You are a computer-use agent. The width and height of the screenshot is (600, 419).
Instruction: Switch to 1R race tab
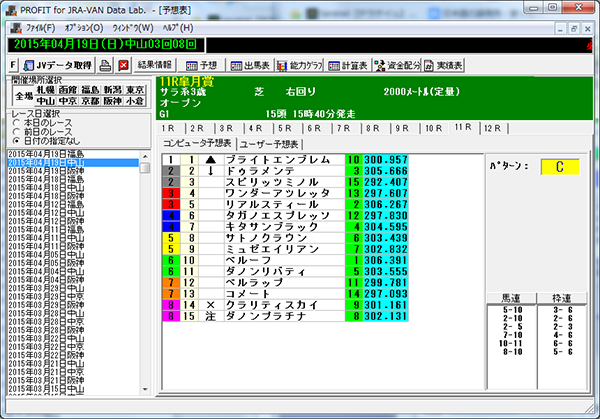click(170, 129)
